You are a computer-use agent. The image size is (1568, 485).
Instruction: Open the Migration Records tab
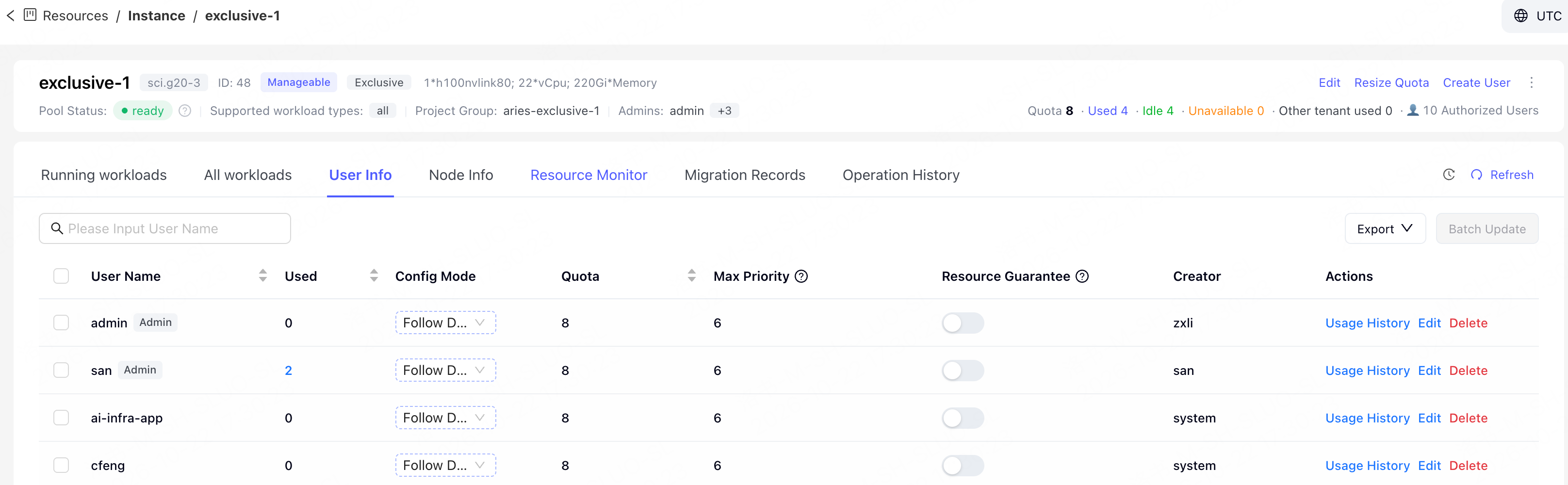click(744, 175)
